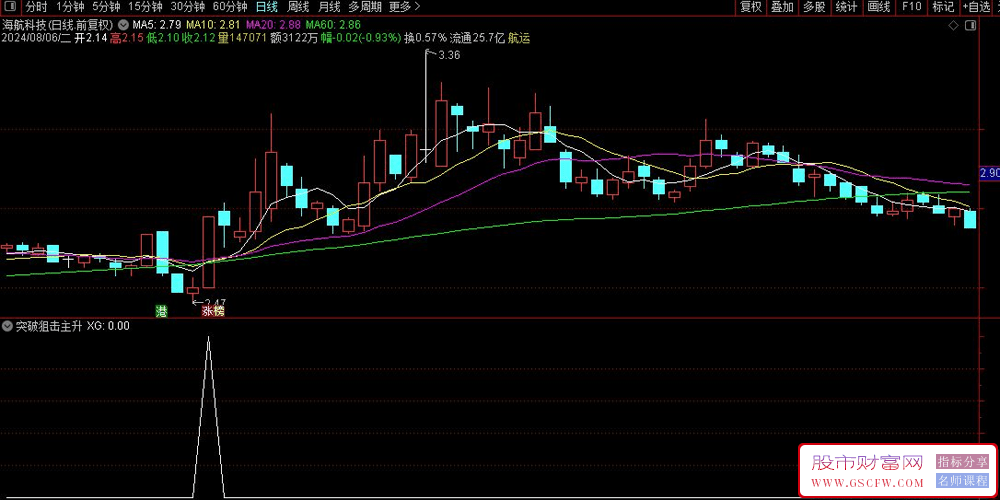Click the 2.90 price axis tag

point(989,173)
